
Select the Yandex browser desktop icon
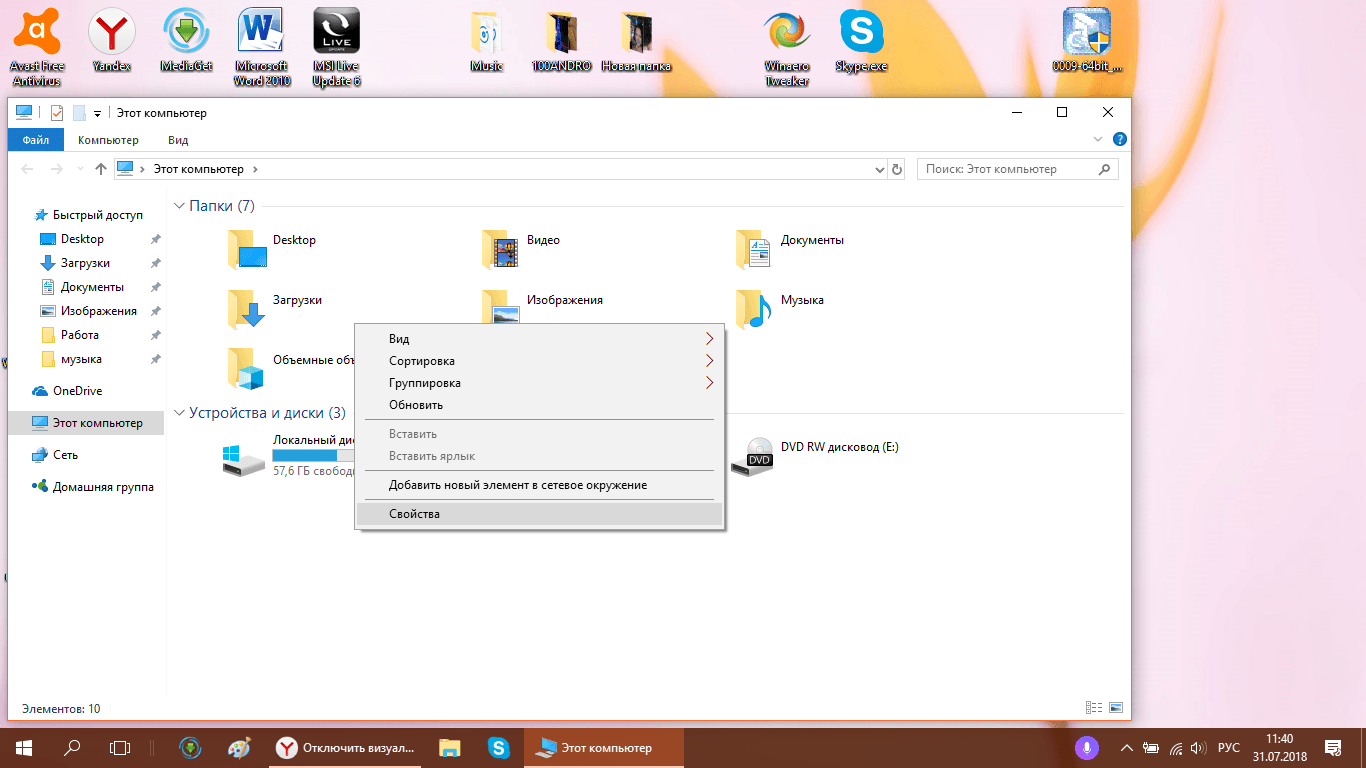pyautogui.click(x=112, y=40)
